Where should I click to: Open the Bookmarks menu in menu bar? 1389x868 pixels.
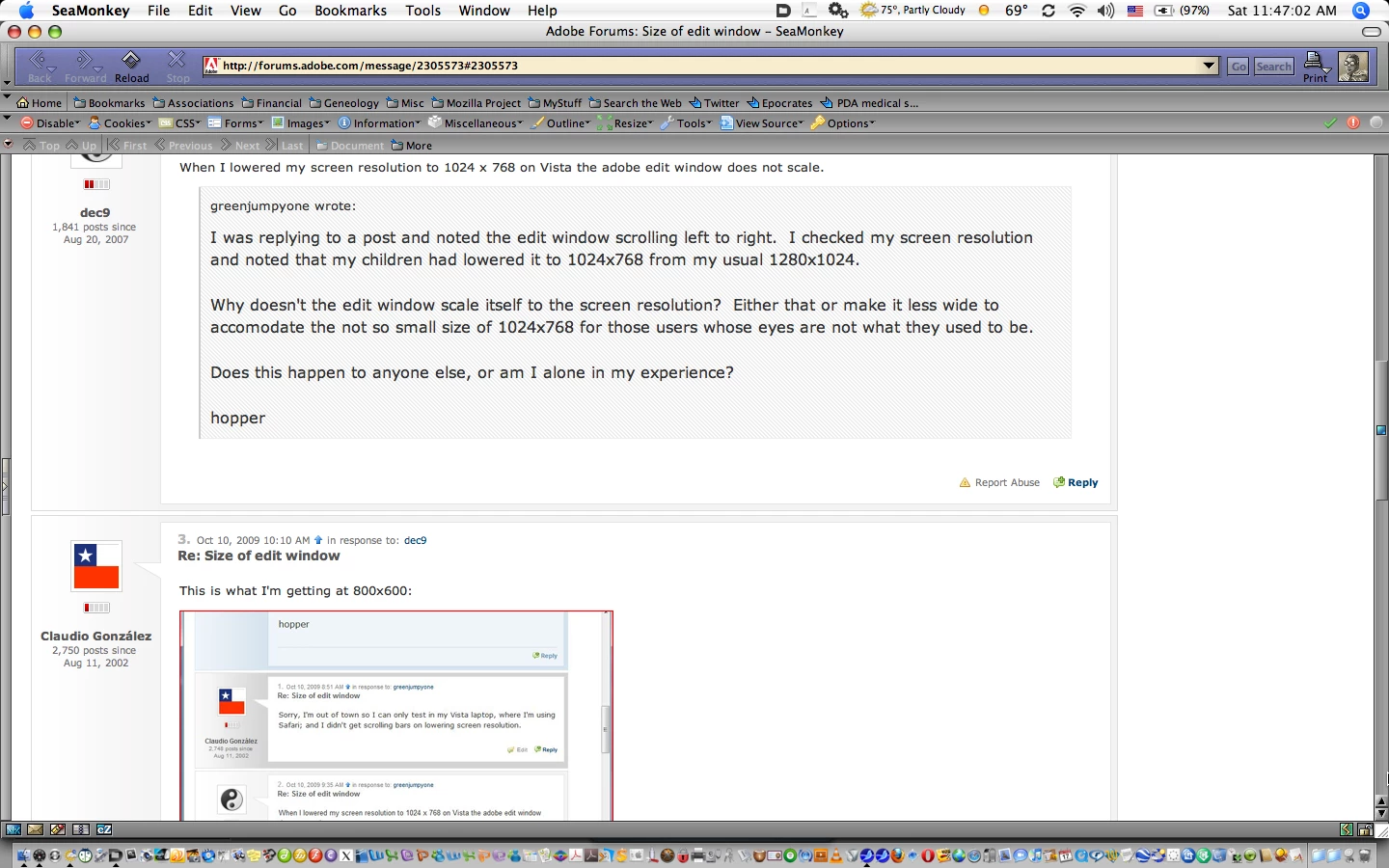[x=351, y=11]
